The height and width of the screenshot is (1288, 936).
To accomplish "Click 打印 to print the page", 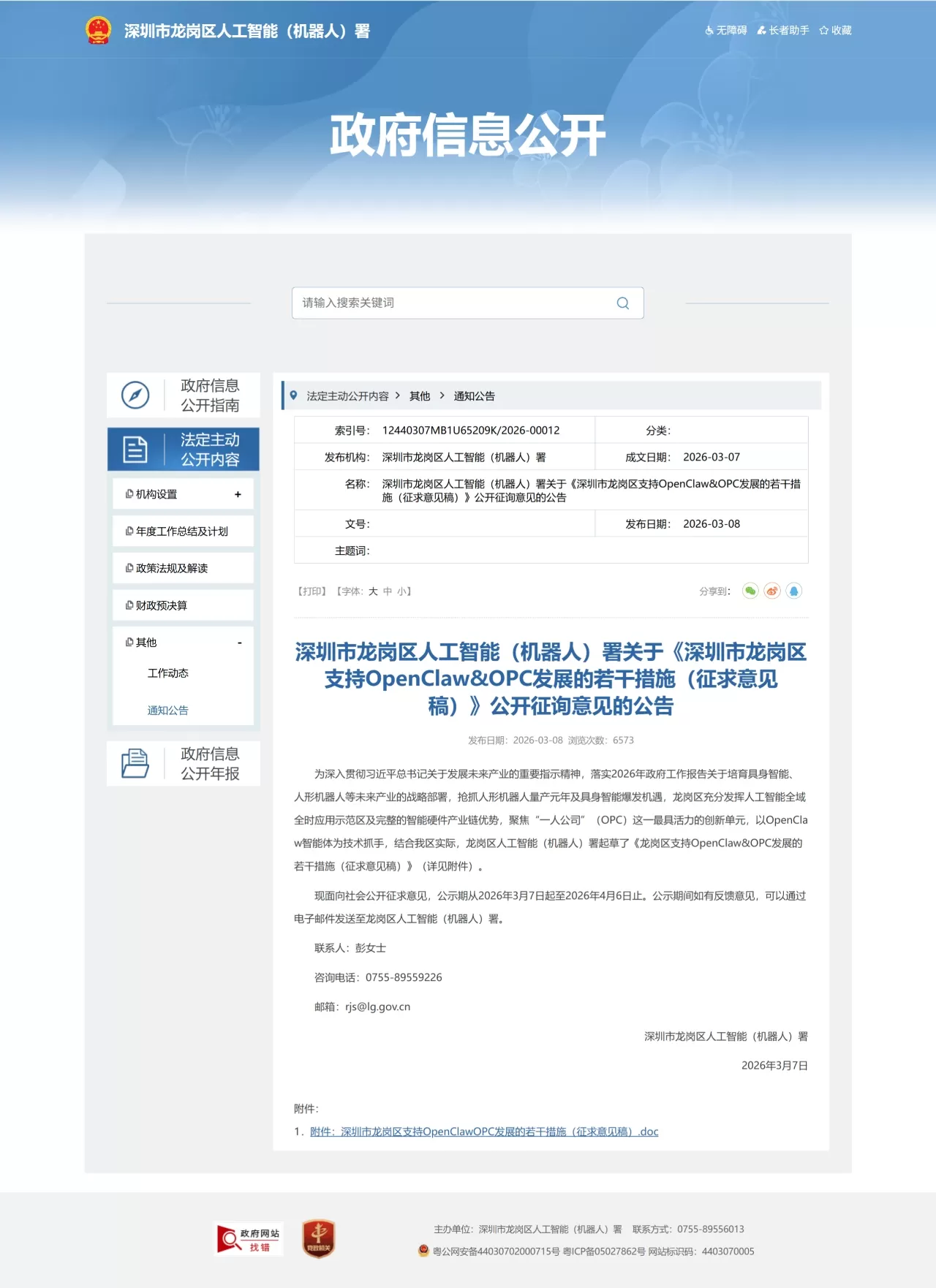I will (x=312, y=591).
